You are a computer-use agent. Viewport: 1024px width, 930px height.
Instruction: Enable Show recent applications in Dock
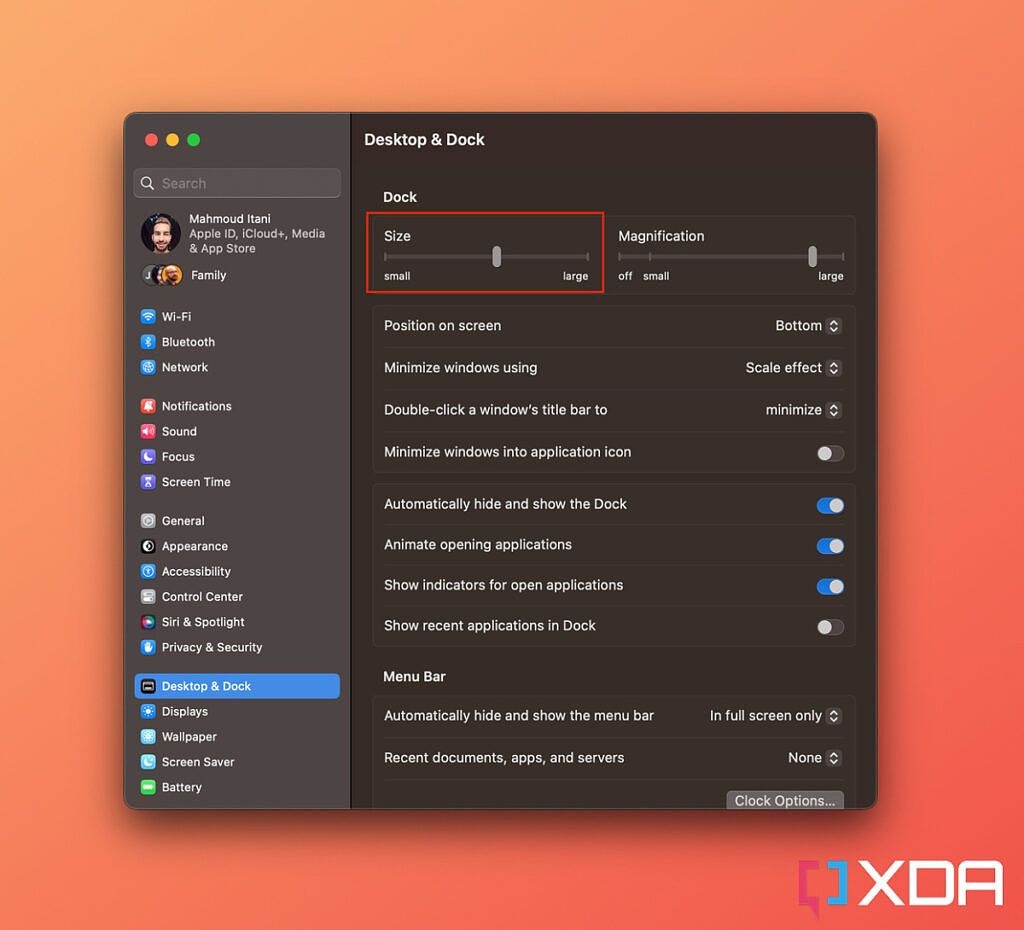(x=829, y=627)
